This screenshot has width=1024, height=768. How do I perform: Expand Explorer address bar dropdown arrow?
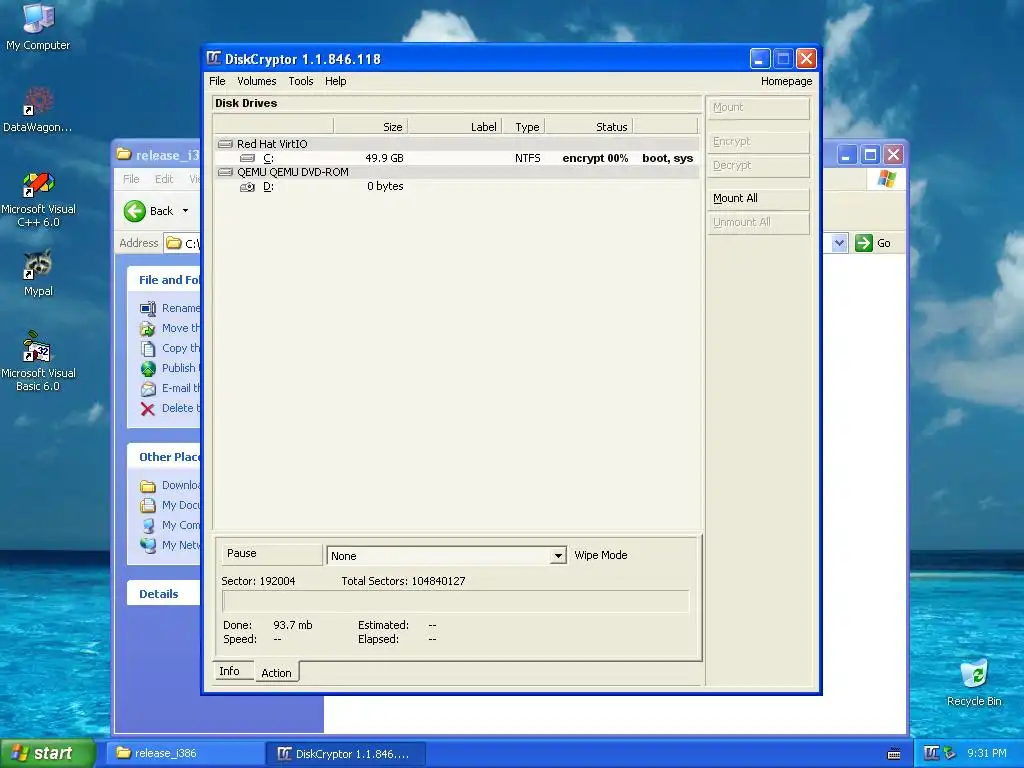(x=839, y=243)
